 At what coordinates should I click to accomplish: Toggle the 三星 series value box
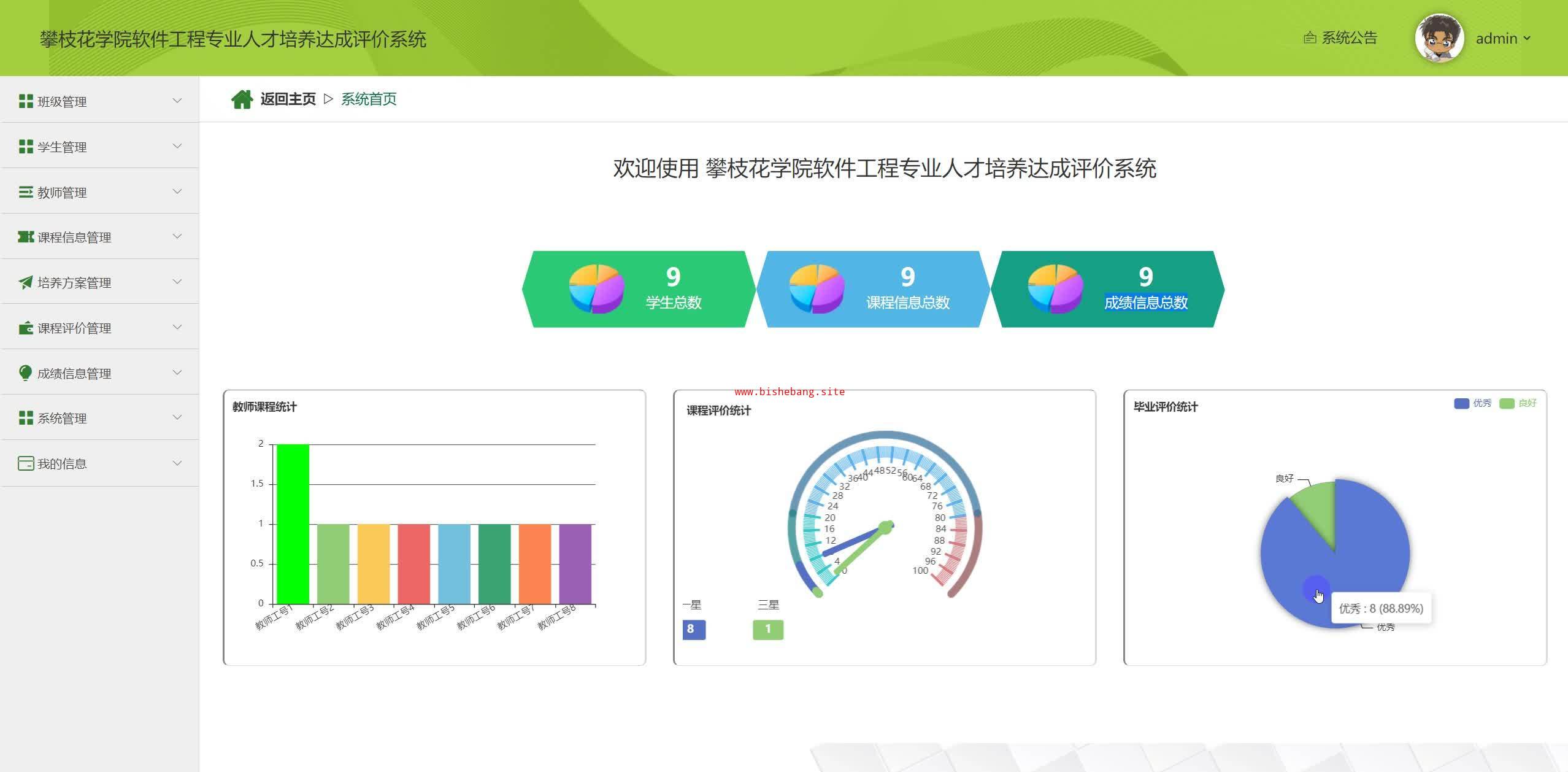(x=767, y=629)
